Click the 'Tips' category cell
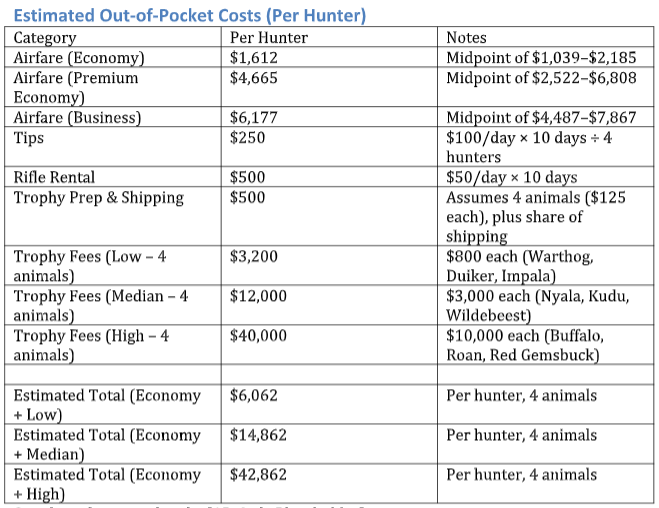This screenshot has width=659, height=508. point(29,137)
